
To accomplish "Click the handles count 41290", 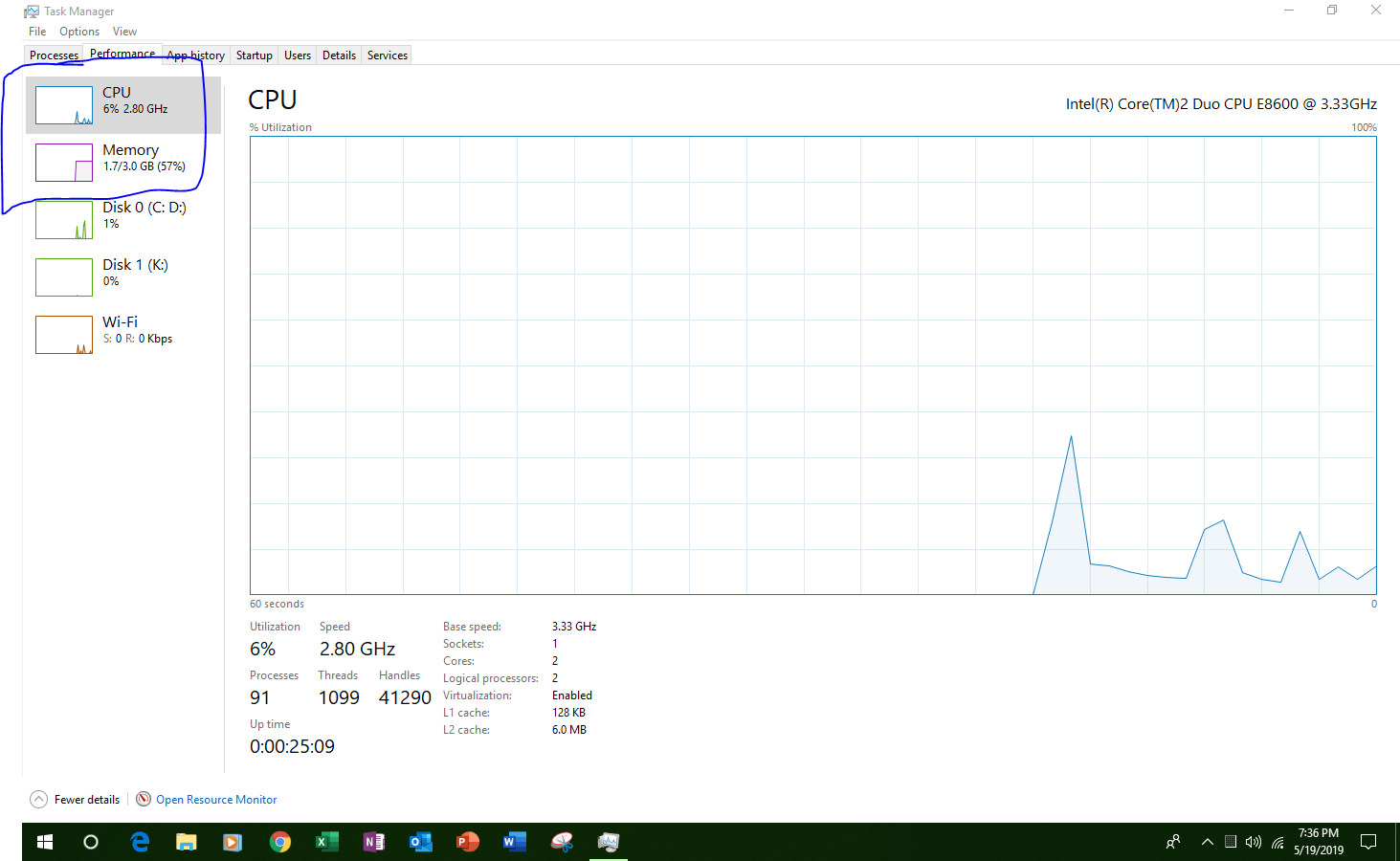I will pos(405,697).
